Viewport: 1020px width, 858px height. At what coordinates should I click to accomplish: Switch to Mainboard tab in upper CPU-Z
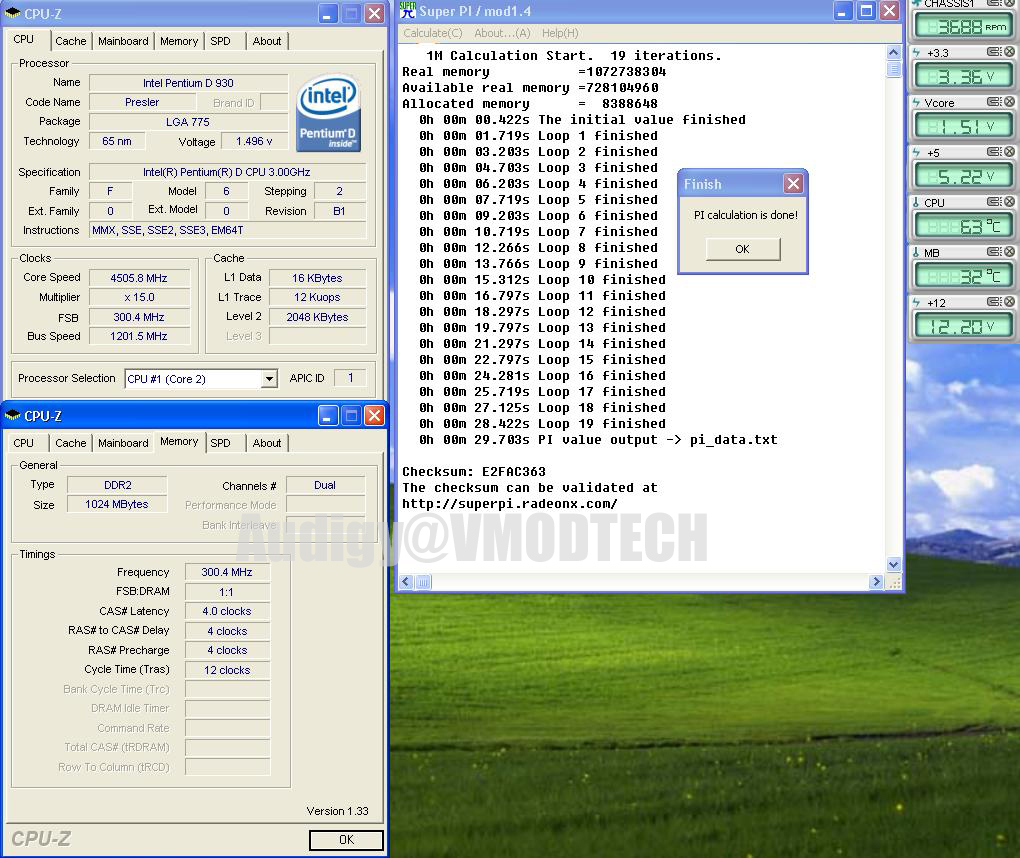[124, 41]
